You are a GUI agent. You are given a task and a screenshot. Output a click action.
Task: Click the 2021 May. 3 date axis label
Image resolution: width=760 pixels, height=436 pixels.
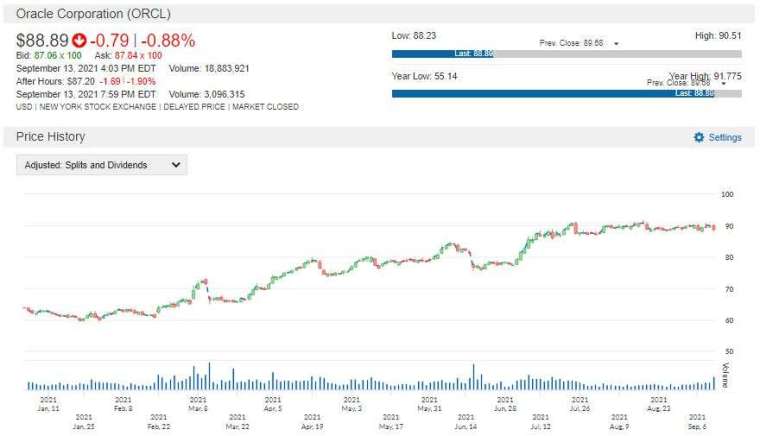point(351,404)
